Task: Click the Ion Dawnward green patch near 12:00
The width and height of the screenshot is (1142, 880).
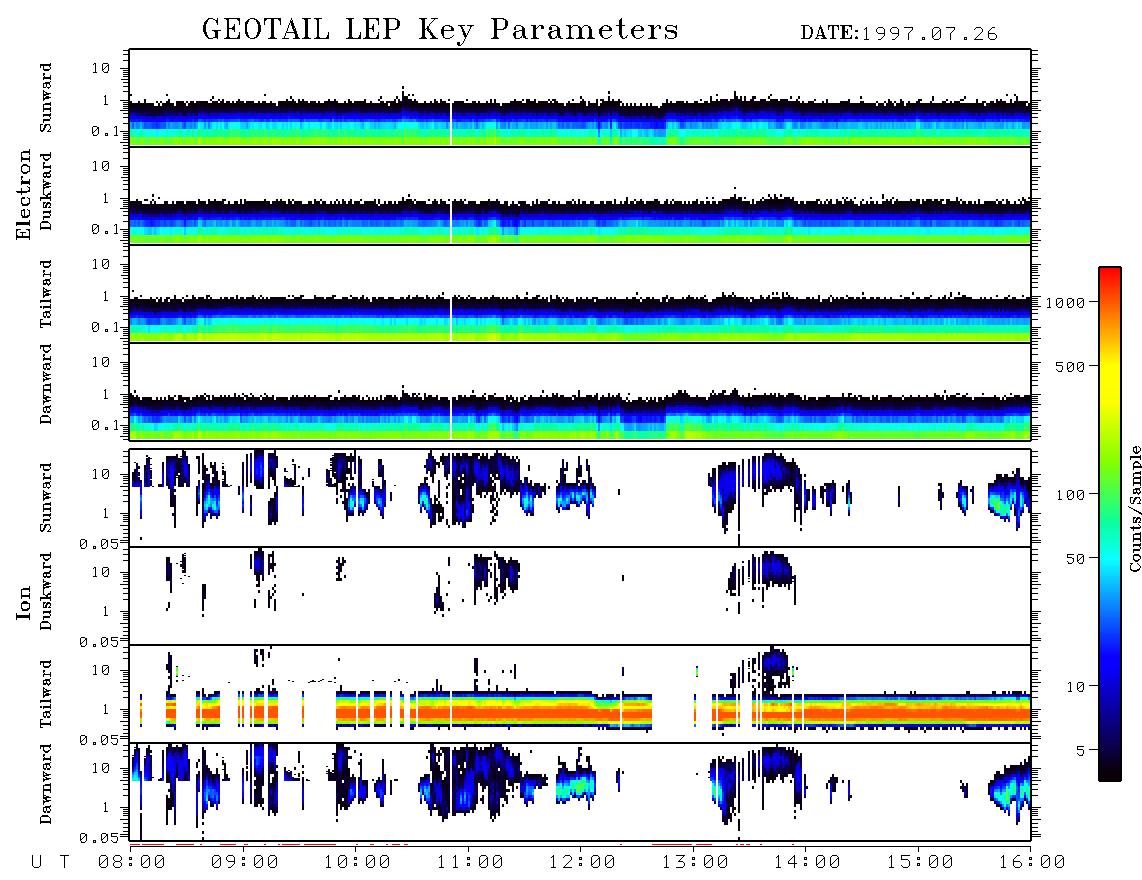Action: (x=575, y=787)
